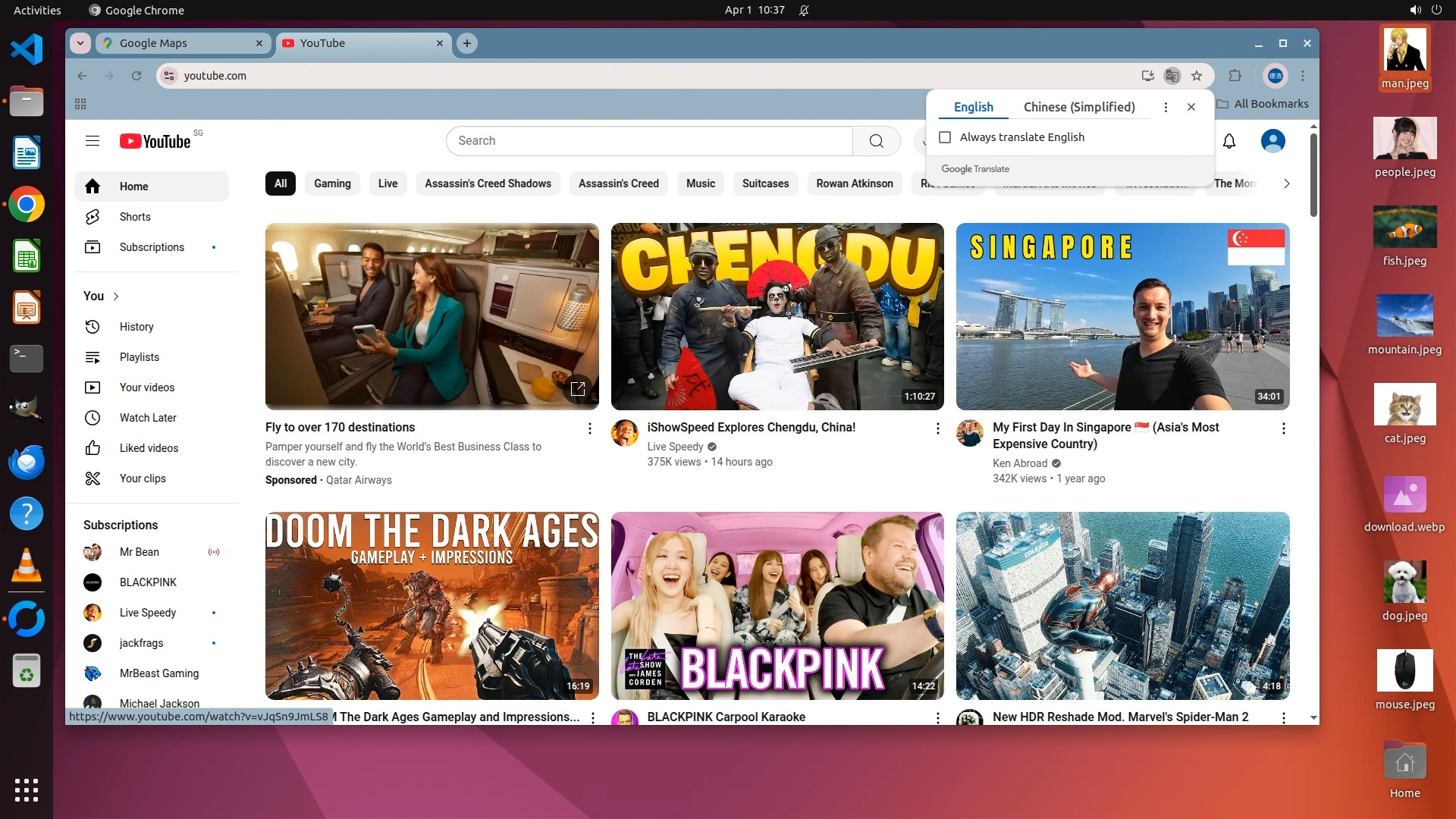Bookmark this page with the star icon
This screenshot has height=819, width=1456.
(x=1197, y=76)
